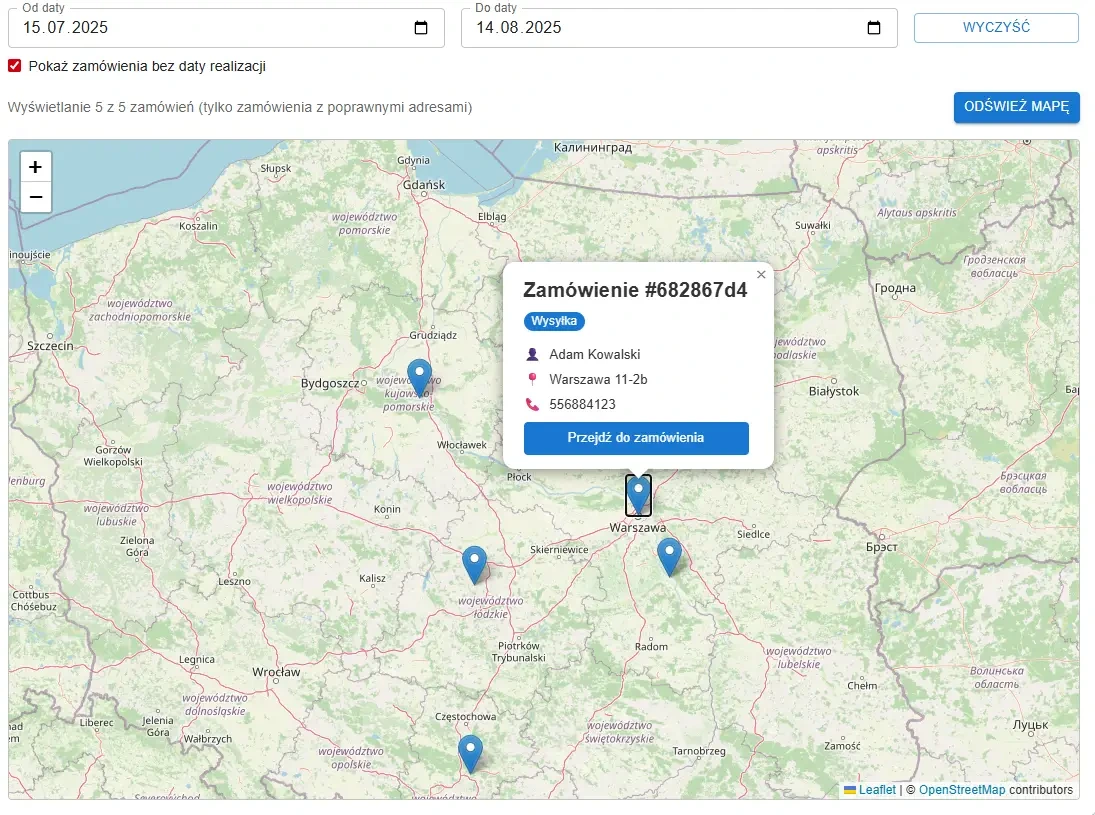Close the order popup

click(x=761, y=274)
